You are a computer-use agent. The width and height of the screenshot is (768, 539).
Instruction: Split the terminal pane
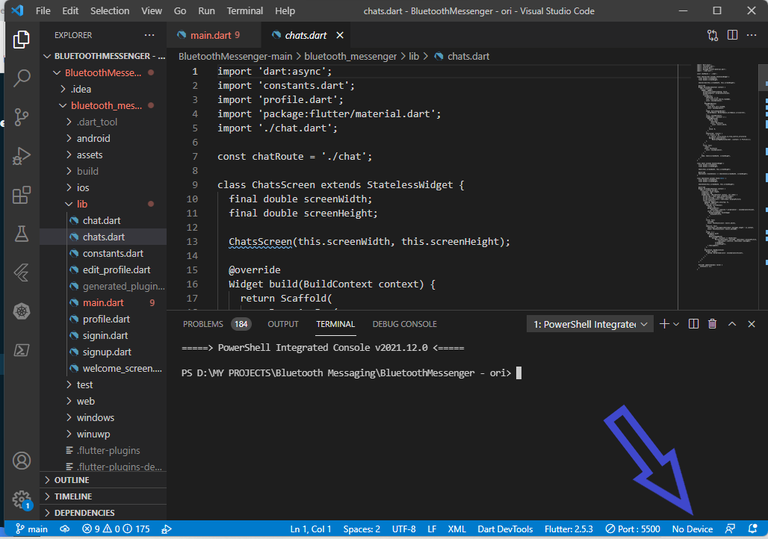click(x=693, y=324)
